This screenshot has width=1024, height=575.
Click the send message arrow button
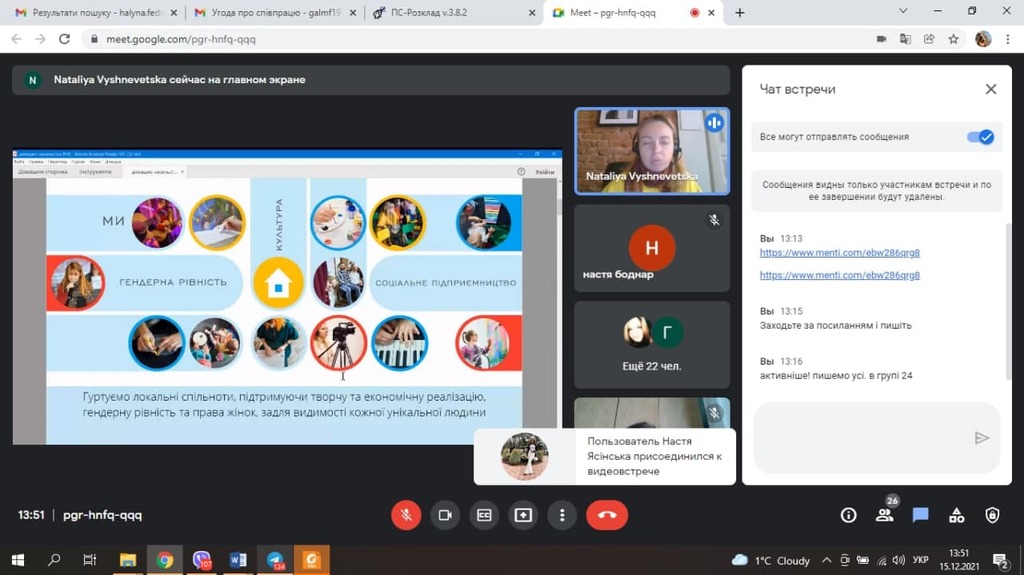click(x=981, y=438)
